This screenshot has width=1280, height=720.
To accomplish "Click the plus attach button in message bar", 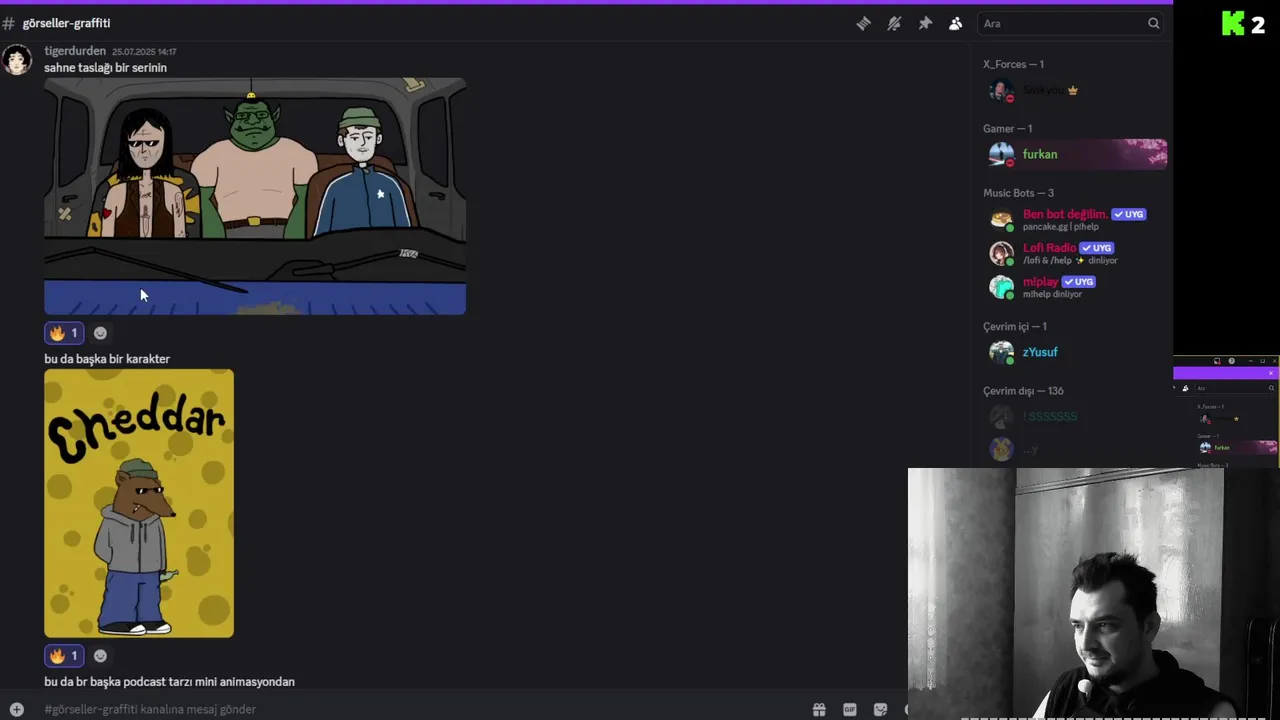I will [x=16, y=709].
